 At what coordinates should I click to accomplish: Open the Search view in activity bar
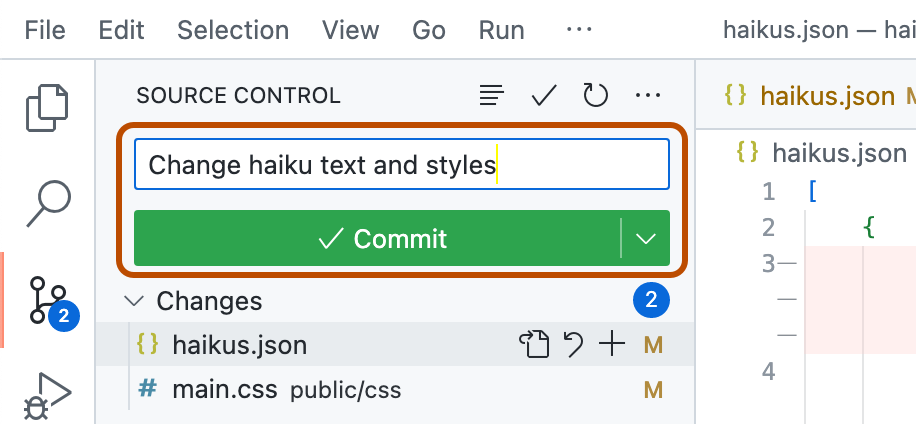(48, 203)
